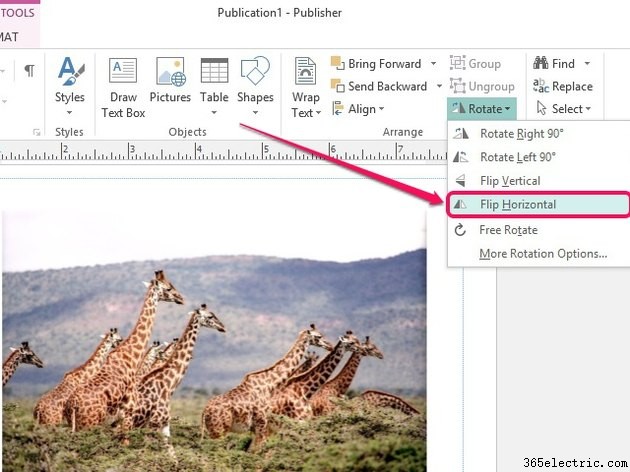The width and height of the screenshot is (630, 472).
Task: Click the Group button label
Action: 485,64
